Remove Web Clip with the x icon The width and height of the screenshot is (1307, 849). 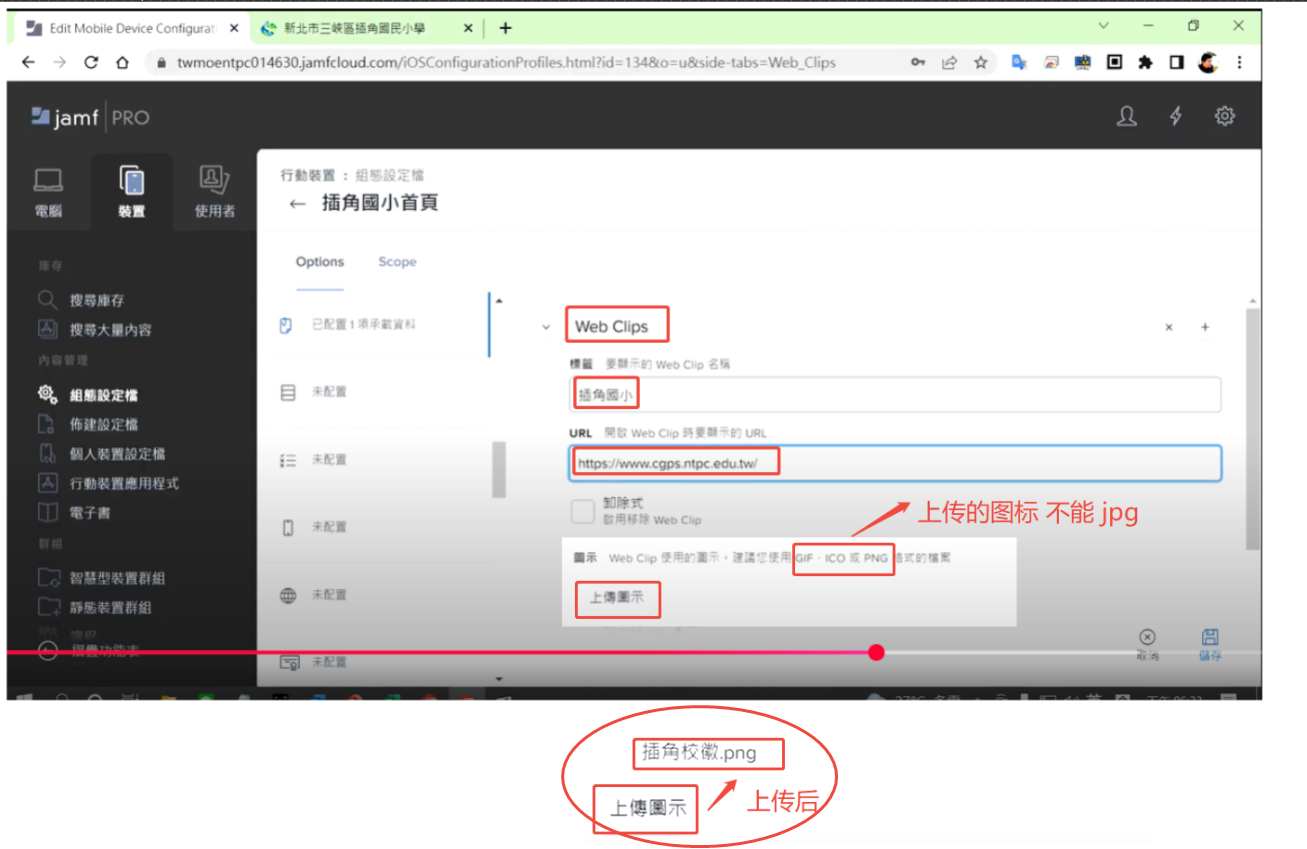pyautogui.click(x=1169, y=327)
